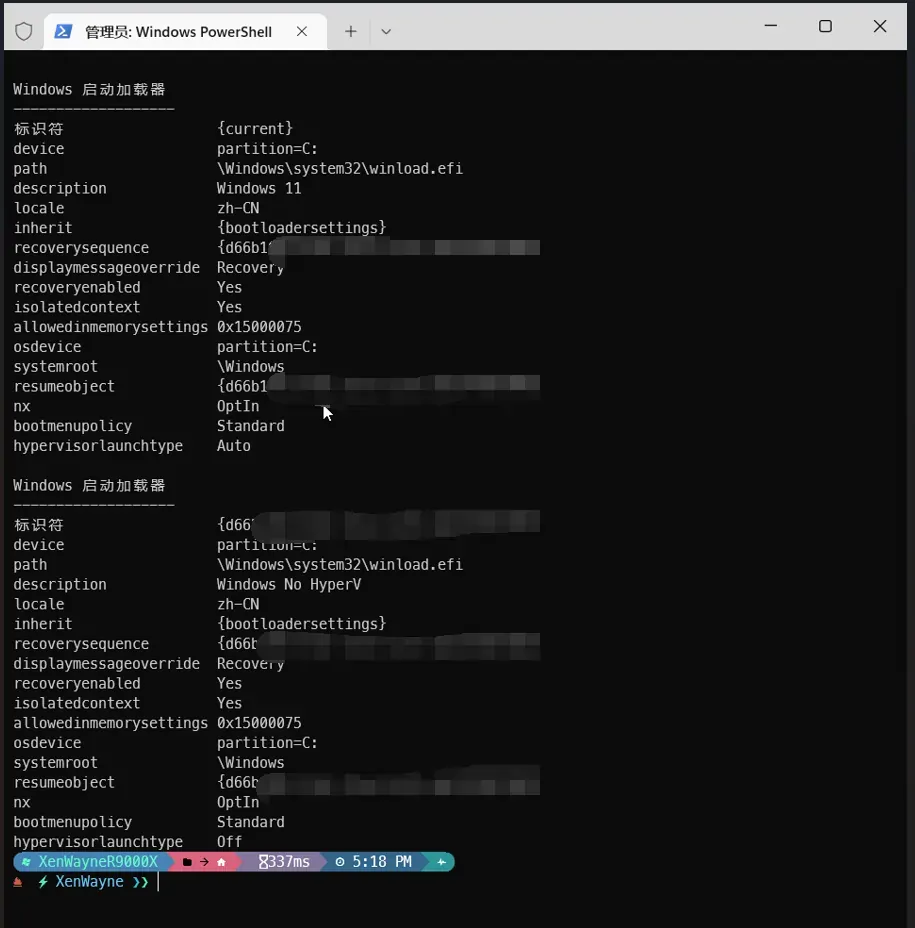Click the first locale 'zh-CN' value

coord(238,208)
